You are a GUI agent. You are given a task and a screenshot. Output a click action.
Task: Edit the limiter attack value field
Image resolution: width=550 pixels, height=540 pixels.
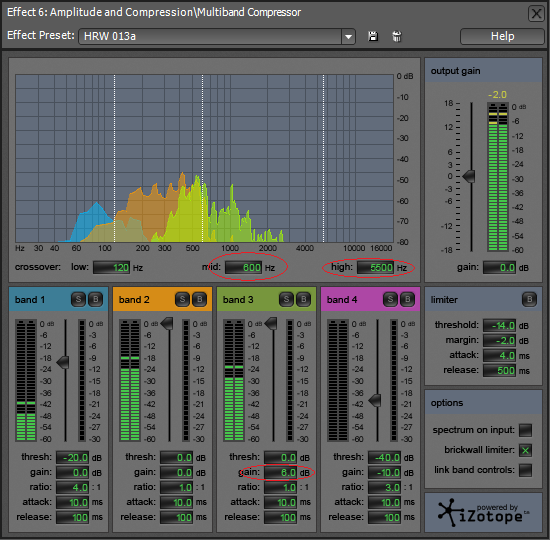499,355
